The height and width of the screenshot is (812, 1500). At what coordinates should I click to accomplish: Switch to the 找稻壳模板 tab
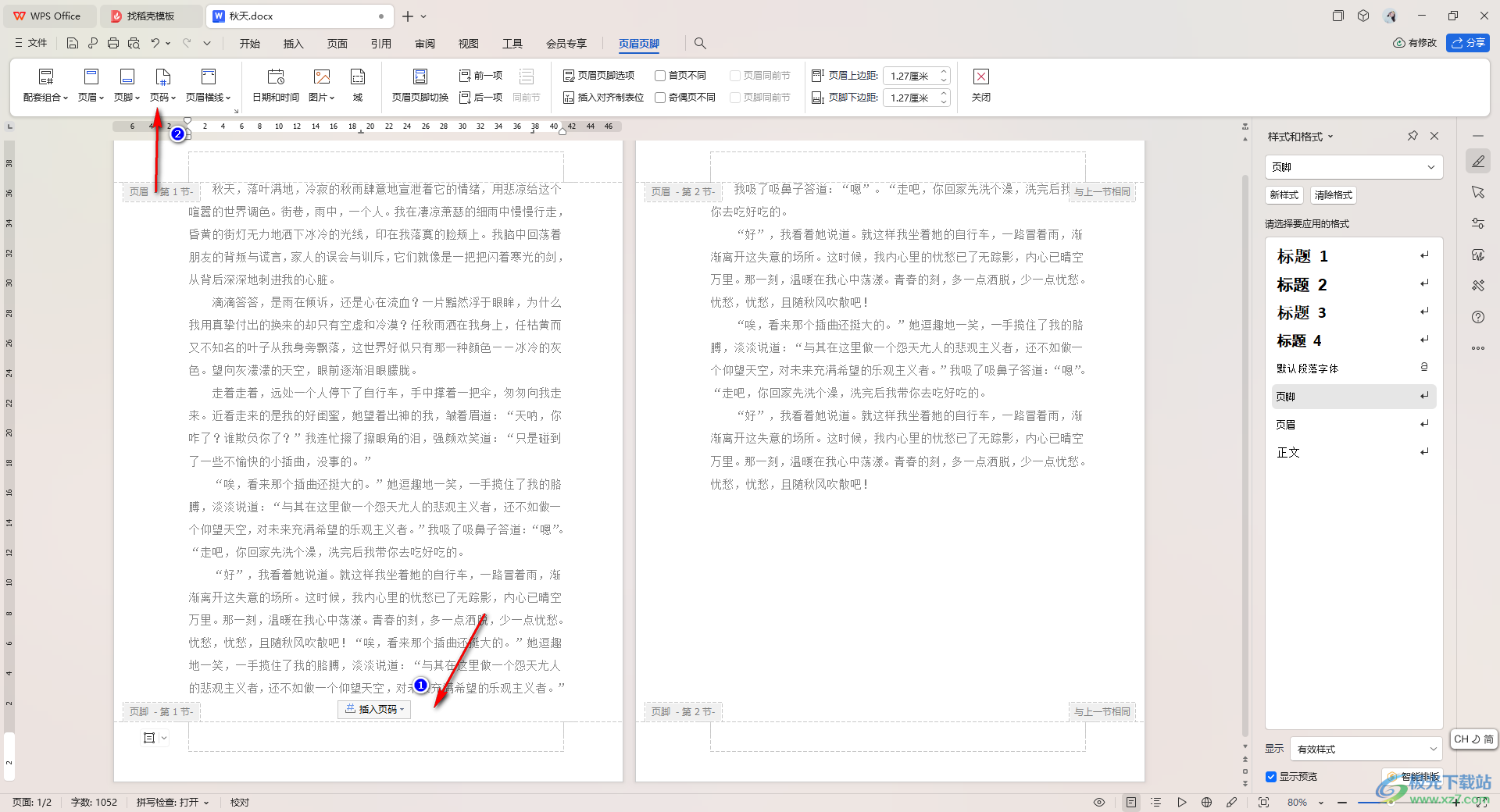click(152, 16)
